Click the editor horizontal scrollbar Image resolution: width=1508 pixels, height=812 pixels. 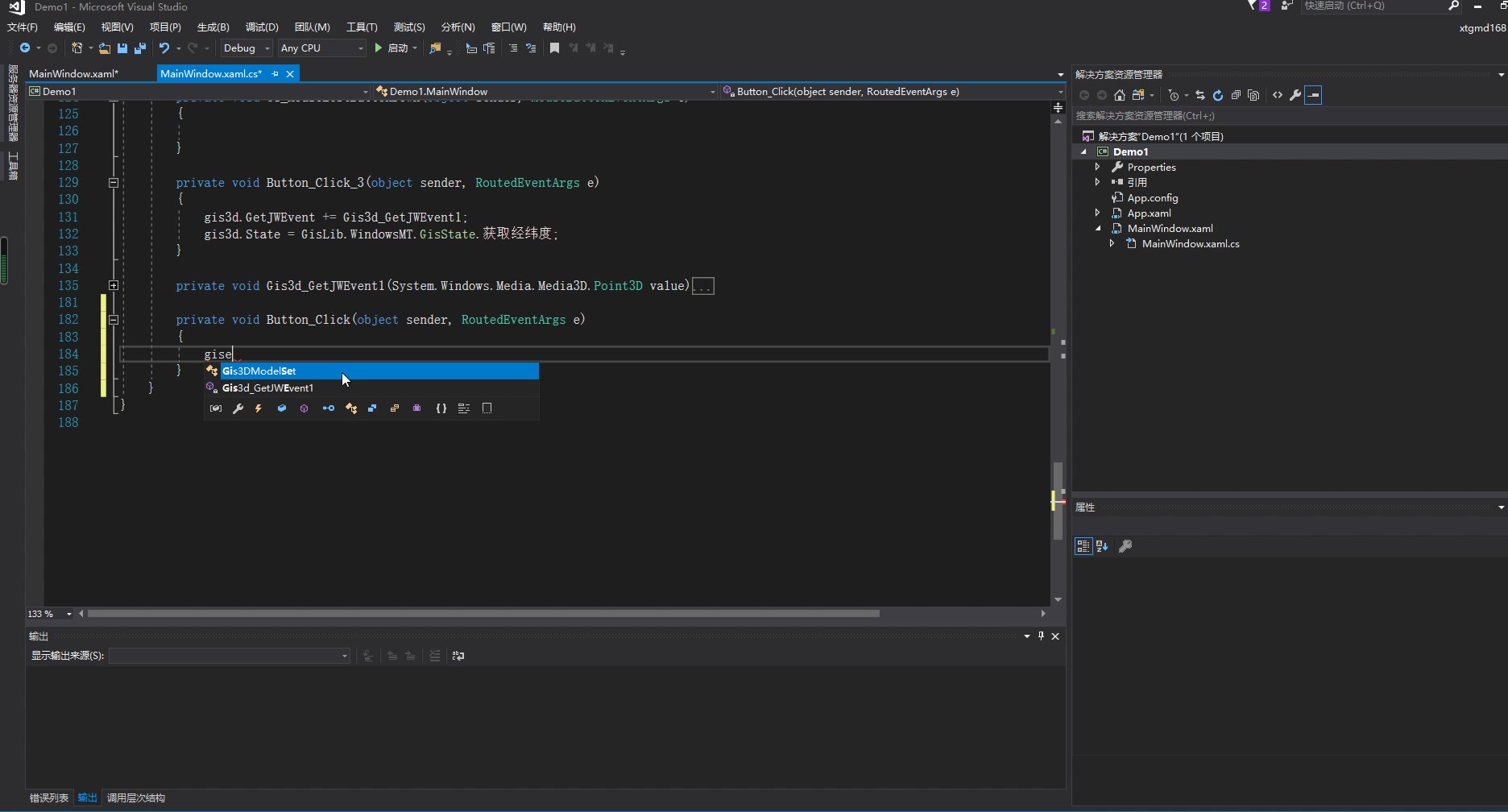483,614
